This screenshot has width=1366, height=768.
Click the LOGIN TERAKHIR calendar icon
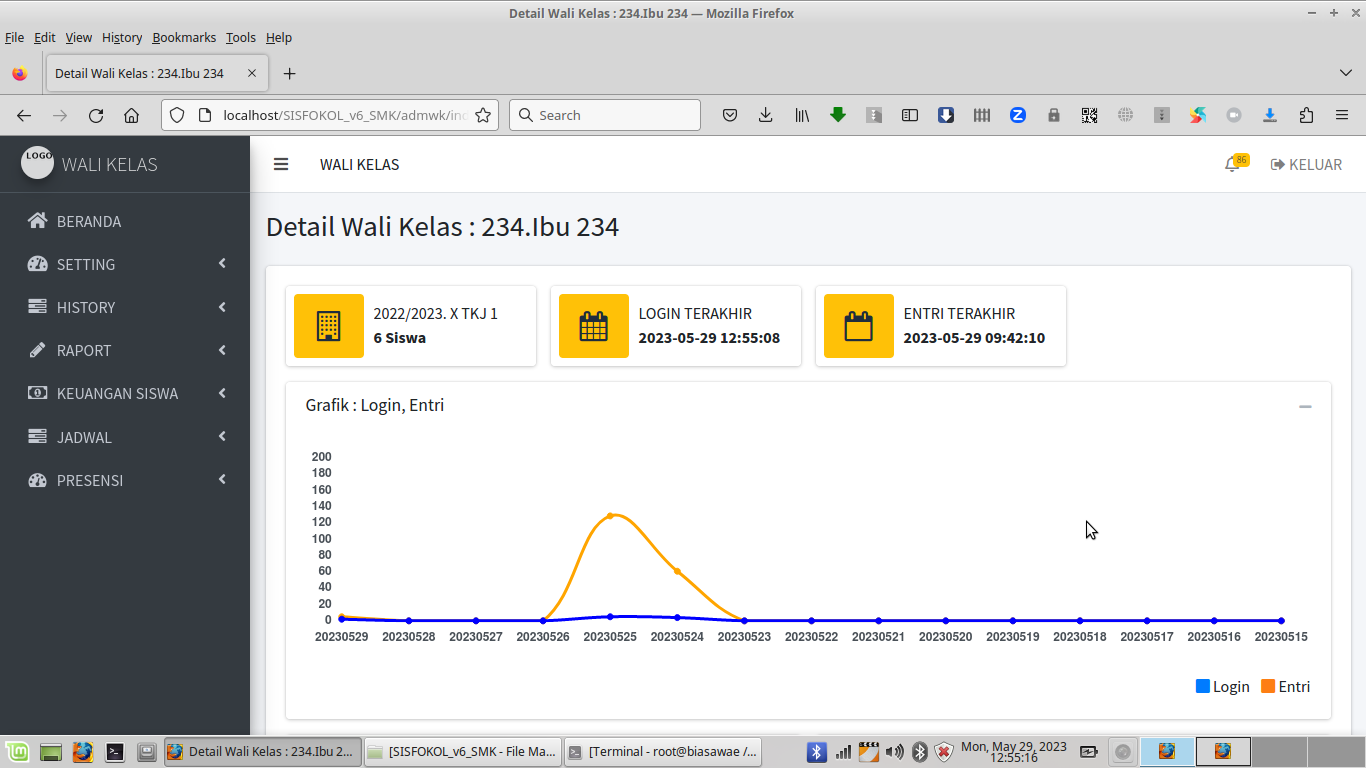click(x=594, y=326)
